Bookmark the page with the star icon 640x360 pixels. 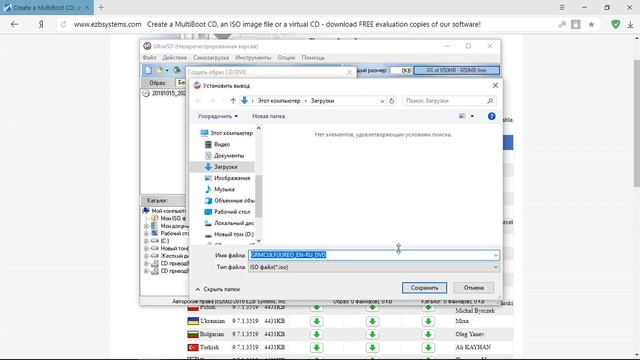[x=591, y=24]
